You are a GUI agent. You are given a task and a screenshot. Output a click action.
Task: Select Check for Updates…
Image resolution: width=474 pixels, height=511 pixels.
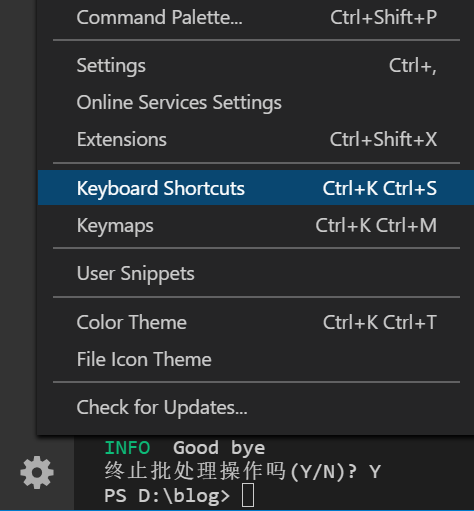[x=256, y=407]
